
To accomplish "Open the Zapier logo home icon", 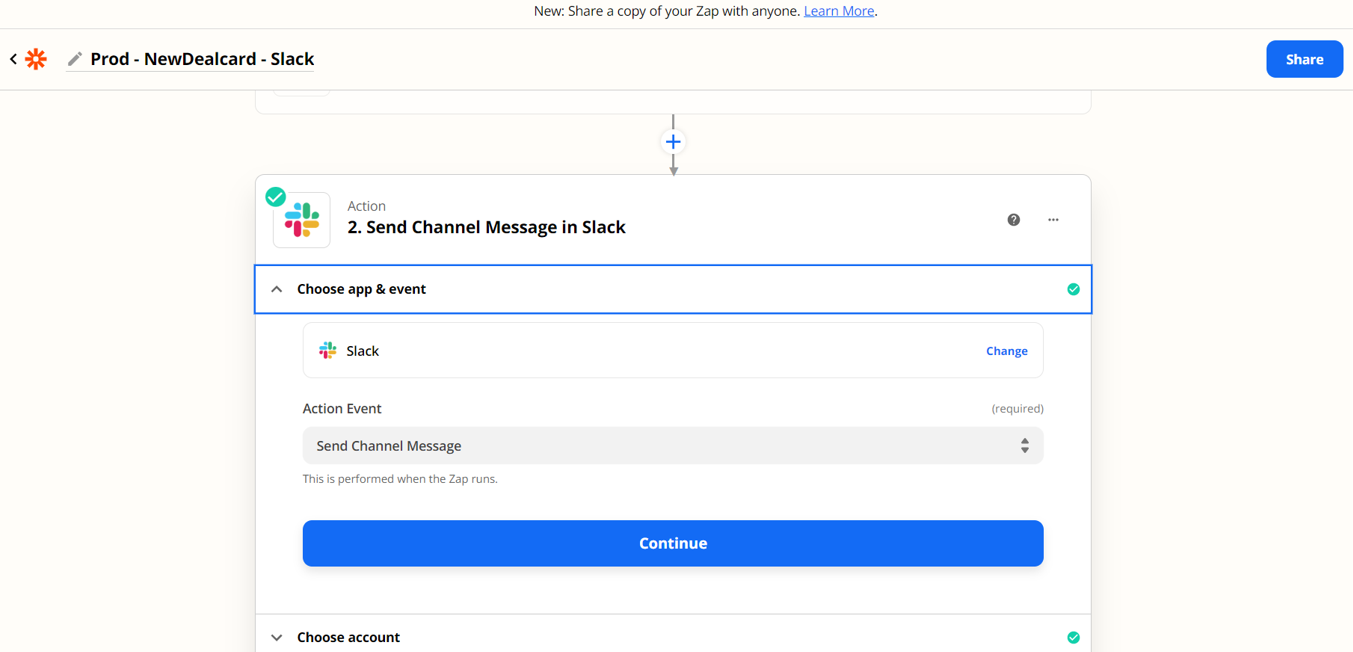I will click(x=36, y=59).
